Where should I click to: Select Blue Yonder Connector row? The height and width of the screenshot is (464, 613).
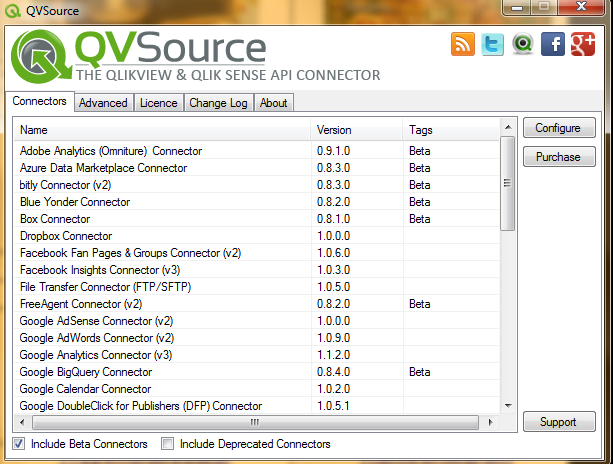point(257,202)
